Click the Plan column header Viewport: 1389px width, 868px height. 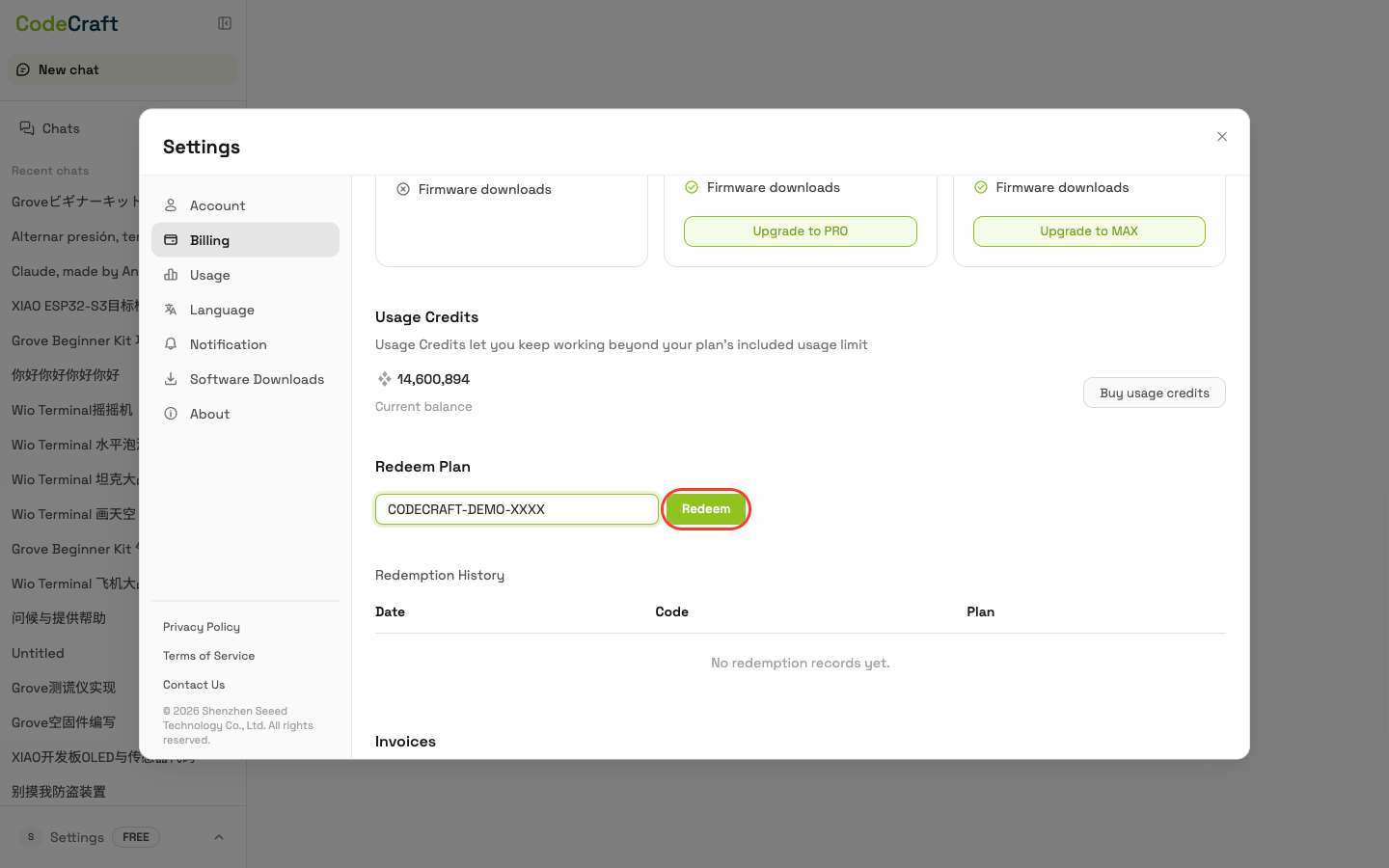point(980,611)
